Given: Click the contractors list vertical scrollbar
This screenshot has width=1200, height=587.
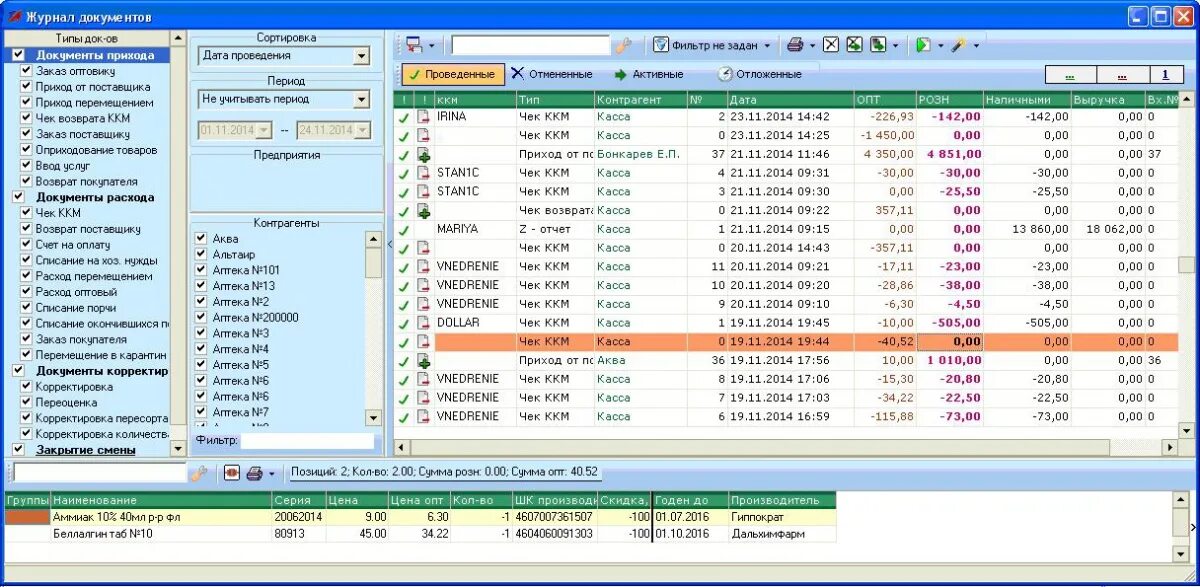Looking at the screenshot, I should coord(373,326).
